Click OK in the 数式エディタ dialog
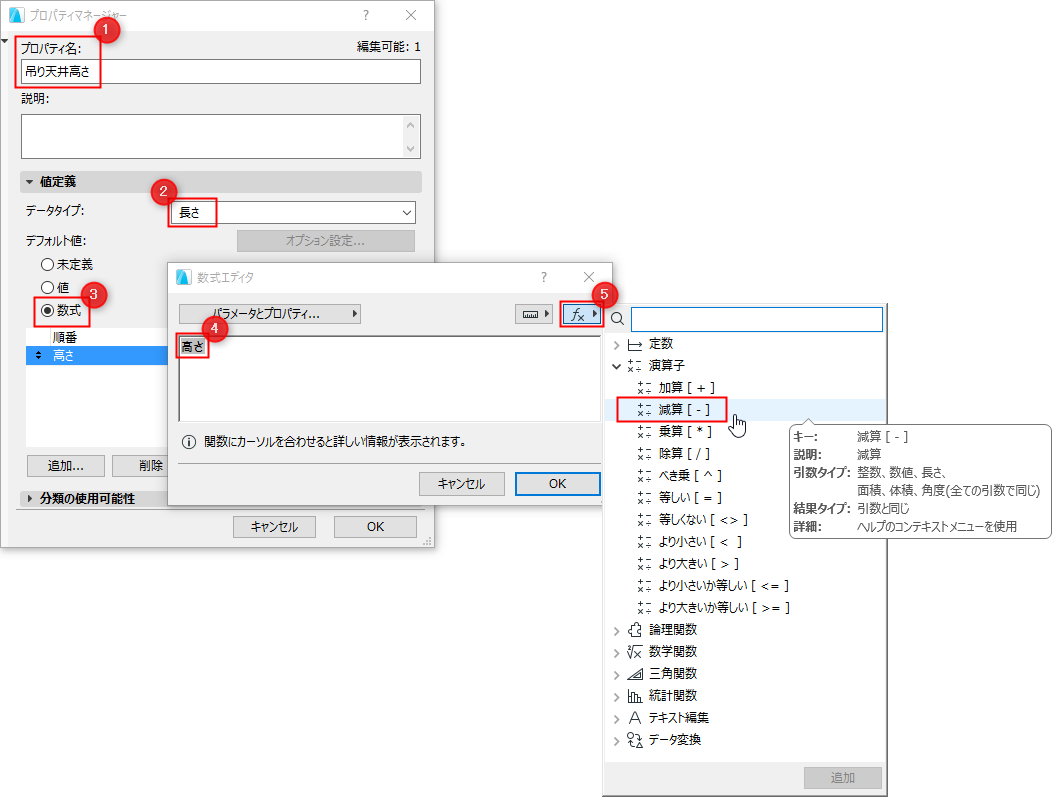1052x797 pixels. point(557,484)
